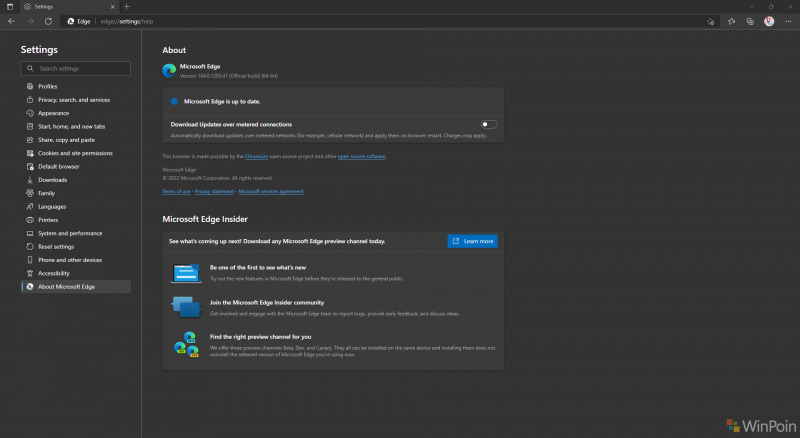Add this page to favorites star

pyautogui.click(x=710, y=21)
